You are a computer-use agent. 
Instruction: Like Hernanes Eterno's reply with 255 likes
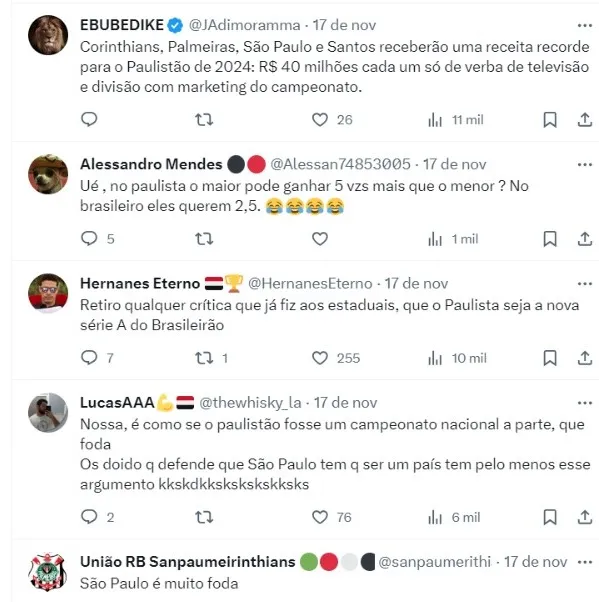click(x=336, y=358)
